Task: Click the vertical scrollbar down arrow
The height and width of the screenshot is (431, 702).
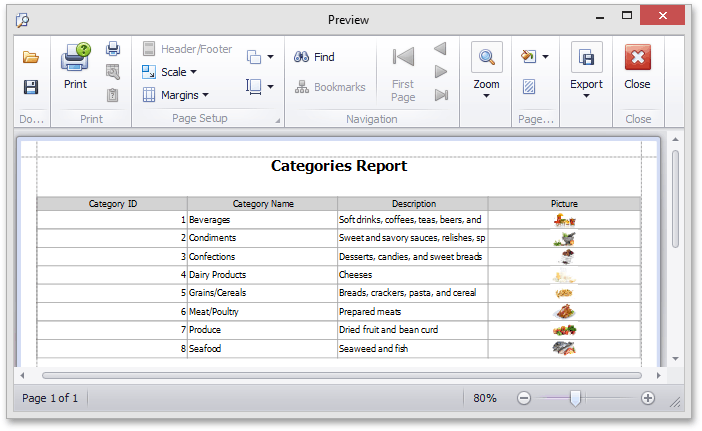Action: (676, 359)
